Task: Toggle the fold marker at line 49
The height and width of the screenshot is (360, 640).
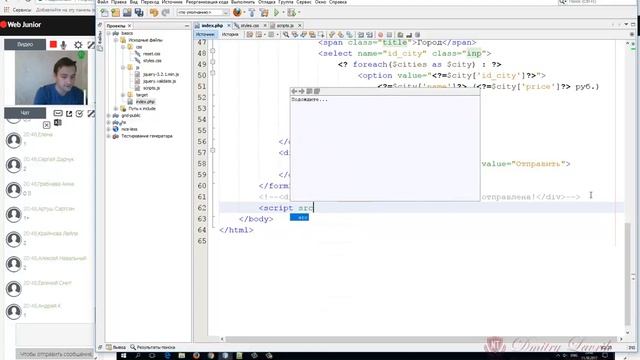Action: 213,62
